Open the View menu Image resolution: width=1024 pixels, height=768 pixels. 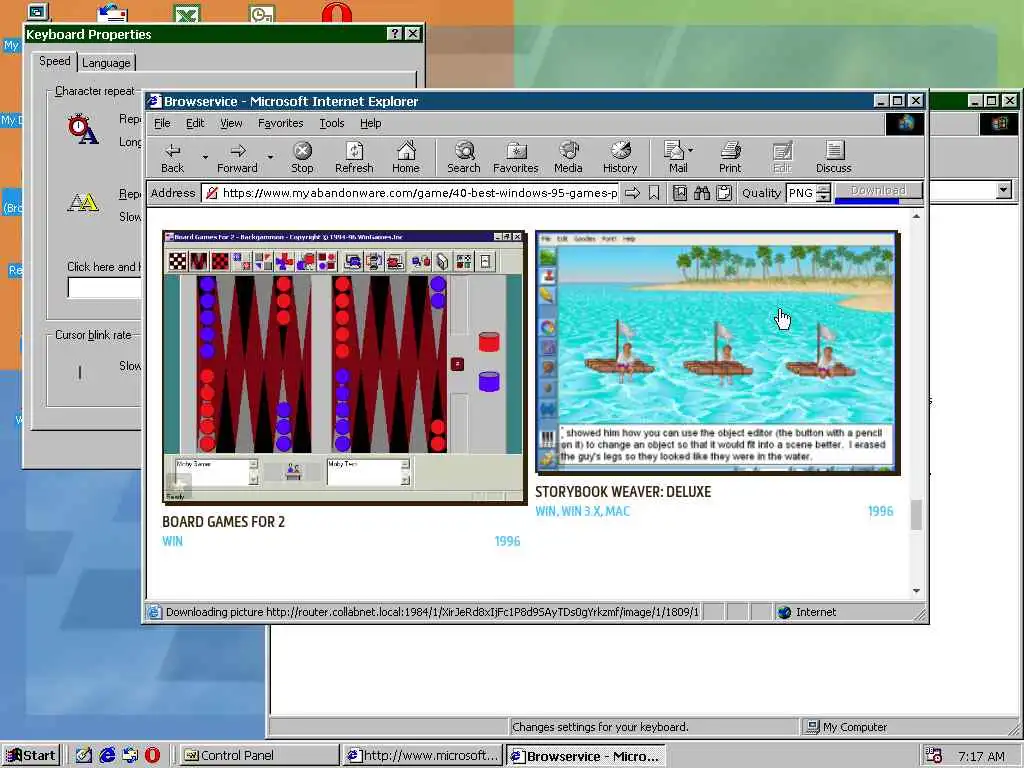[x=231, y=123]
